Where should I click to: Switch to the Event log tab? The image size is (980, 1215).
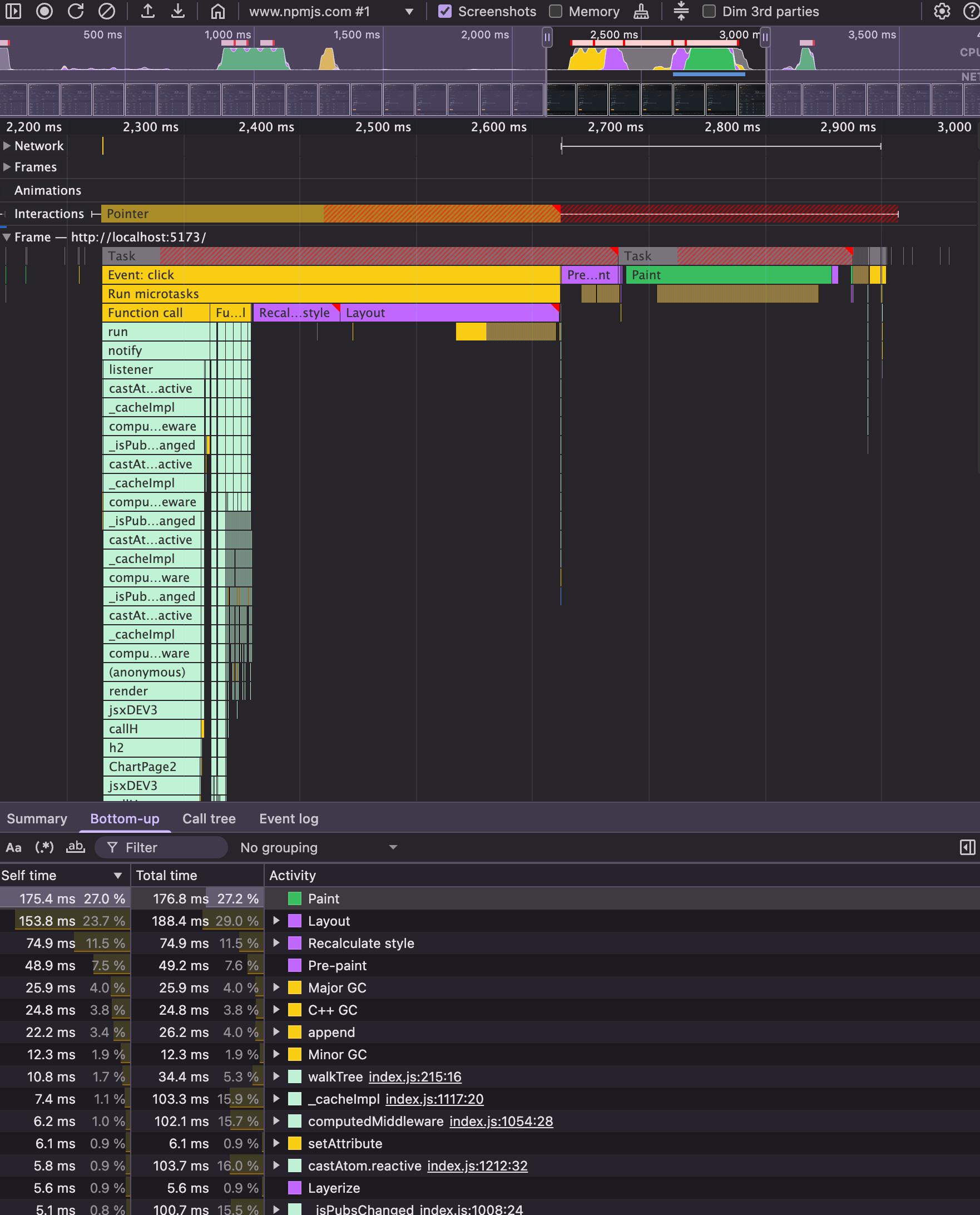289,819
